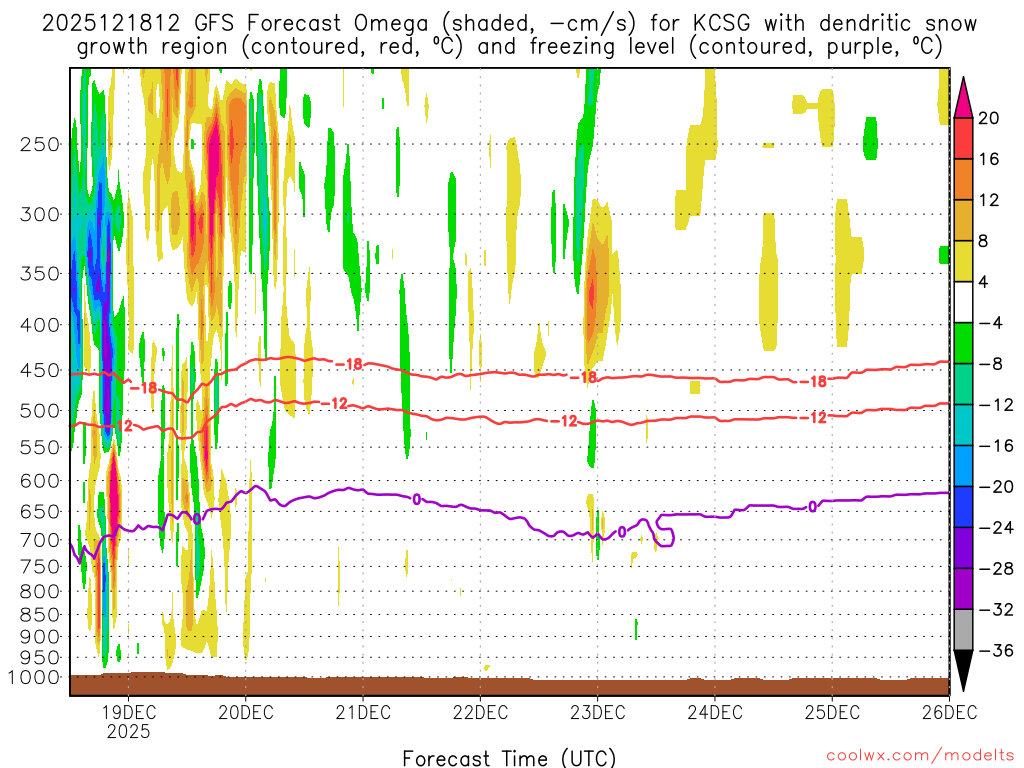This screenshot has width=1024, height=768.
Task: Click the colorbar value -24
Action: click(x=997, y=528)
